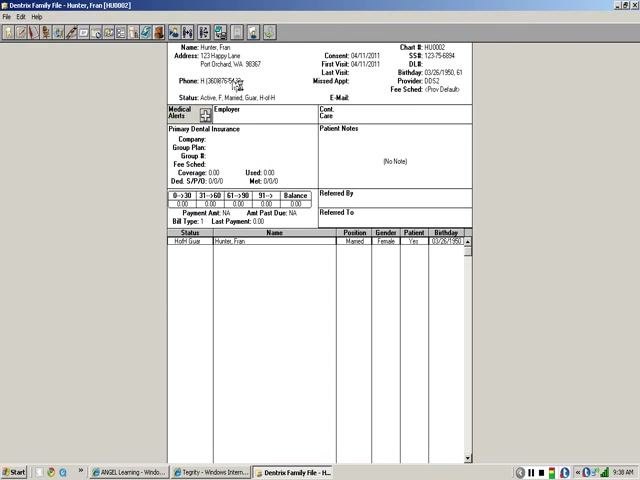
Task: Click the Gender column header
Action: click(386, 233)
